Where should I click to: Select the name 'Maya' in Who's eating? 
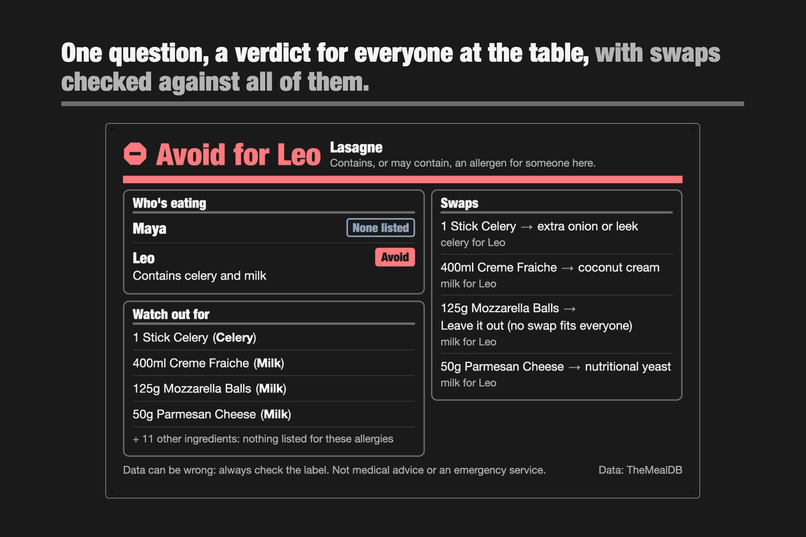150,229
